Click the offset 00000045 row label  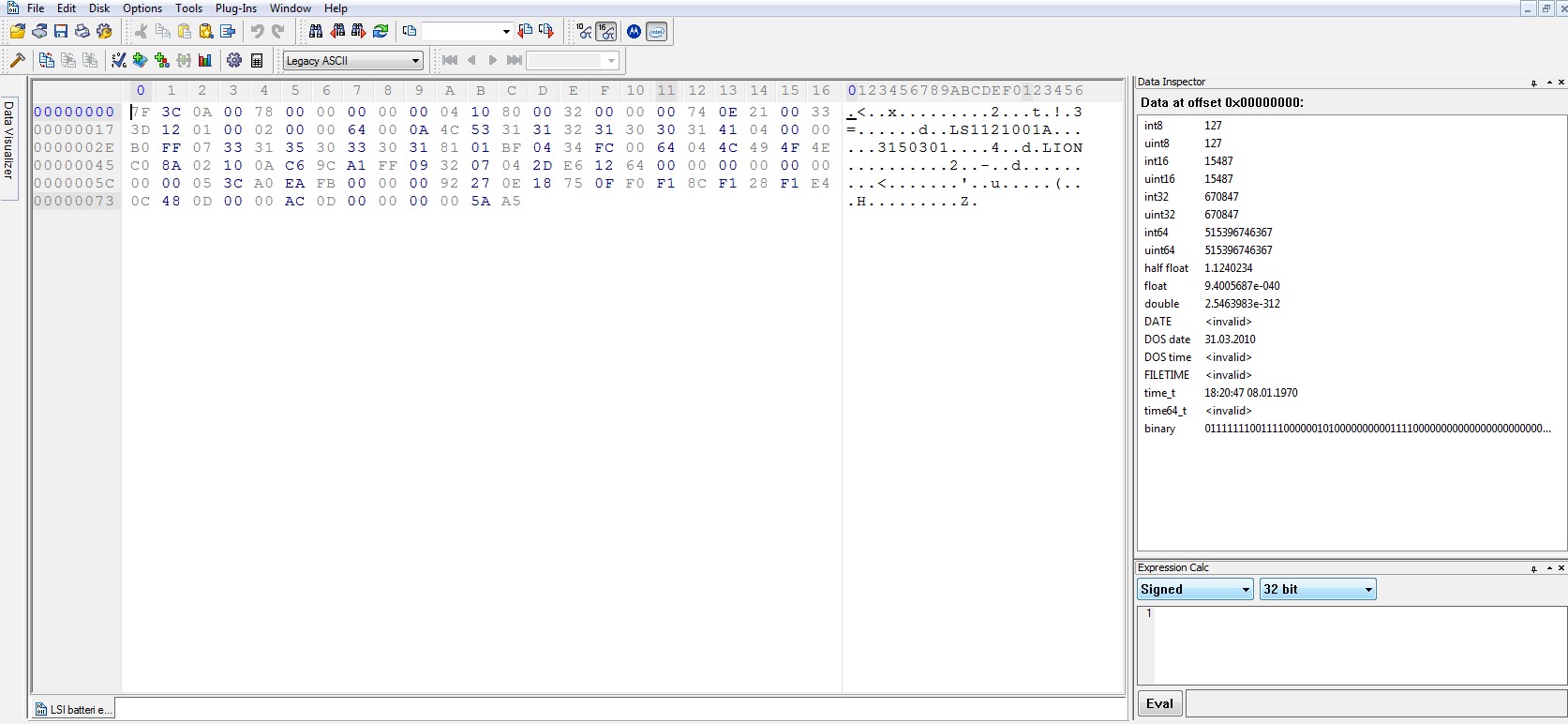pyautogui.click(x=74, y=165)
